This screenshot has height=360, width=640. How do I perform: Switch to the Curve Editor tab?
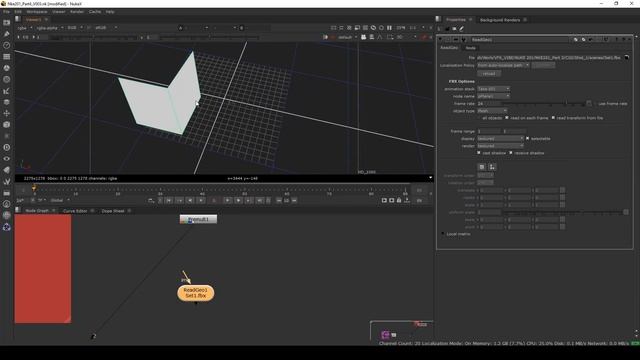[x=75, y=211]
